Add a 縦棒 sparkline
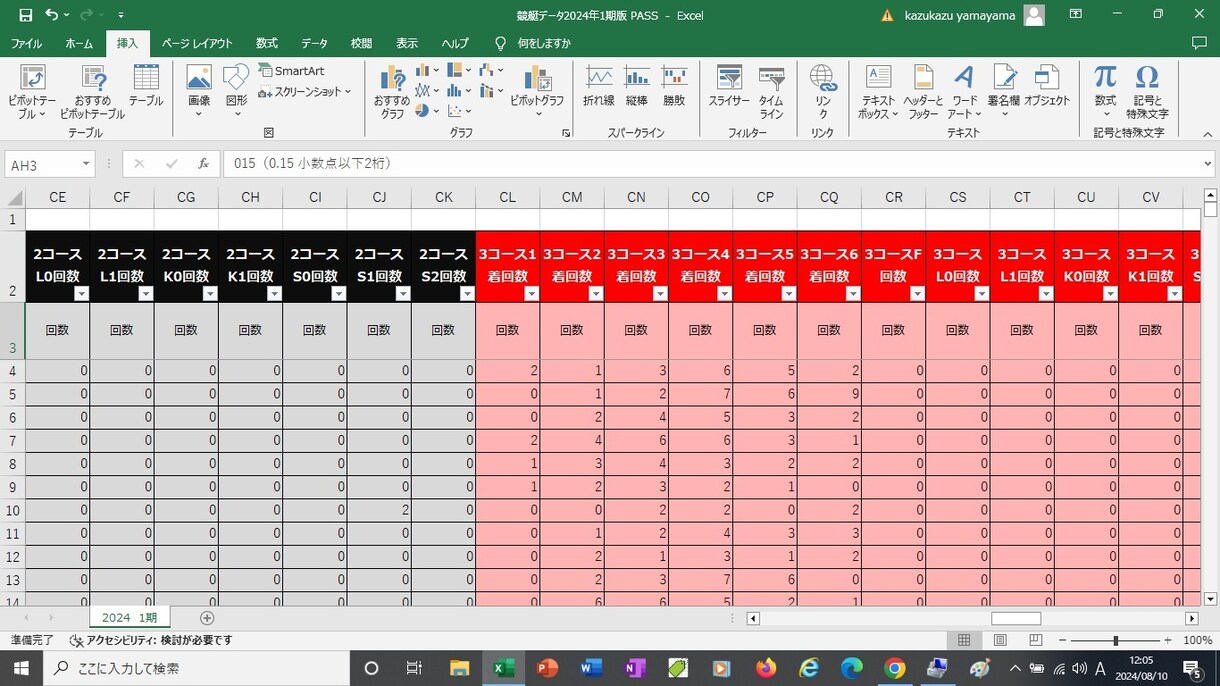1220x686 pixels. point(637,86)
